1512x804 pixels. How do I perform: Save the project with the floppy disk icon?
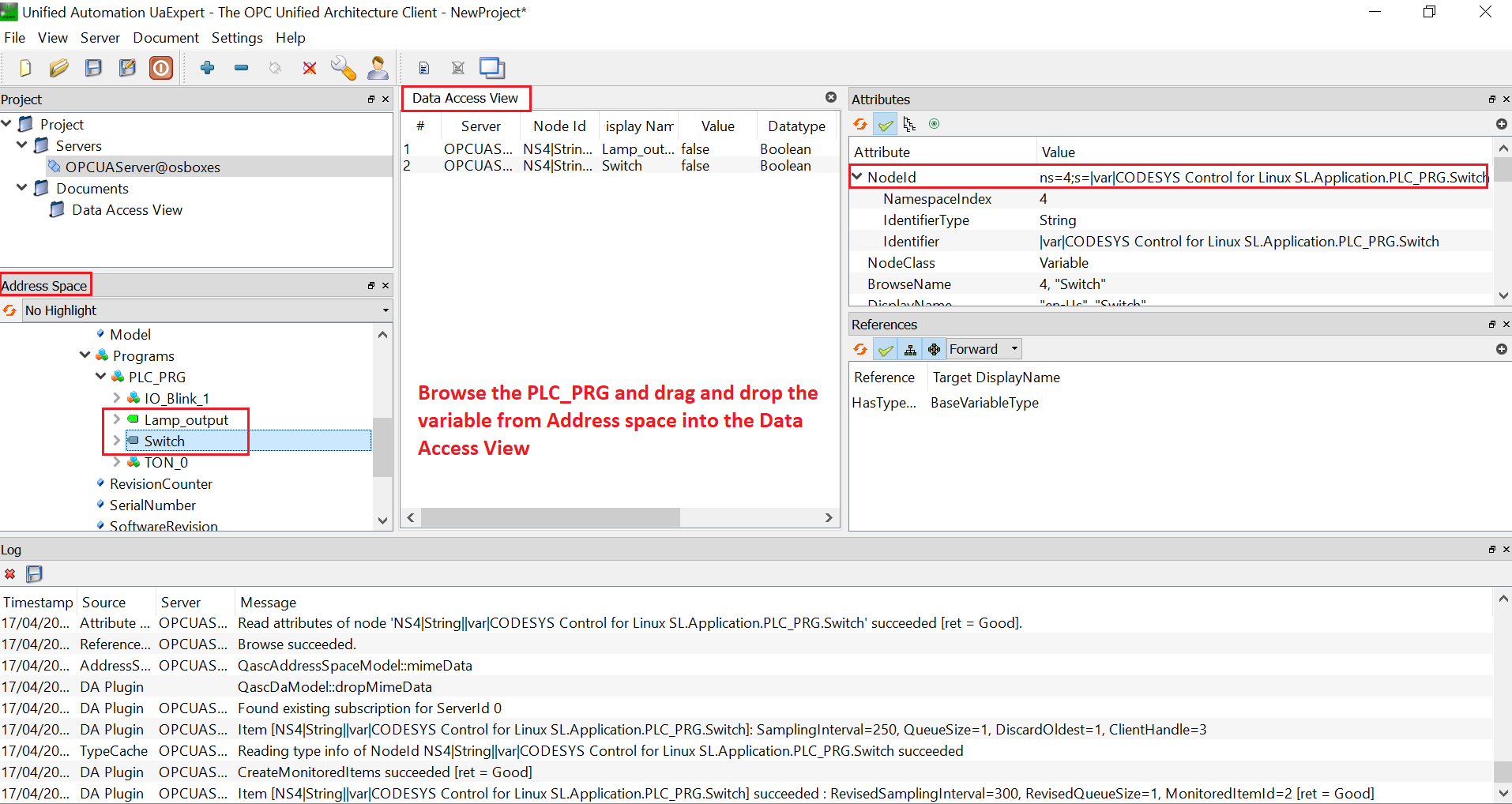coord(93,68)
